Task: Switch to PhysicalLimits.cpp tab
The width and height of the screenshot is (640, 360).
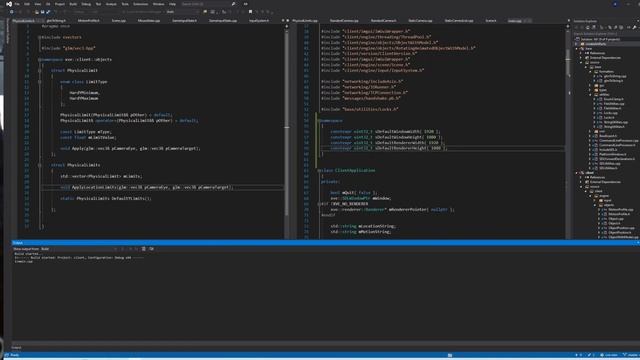Action: (x=305, y=20)
